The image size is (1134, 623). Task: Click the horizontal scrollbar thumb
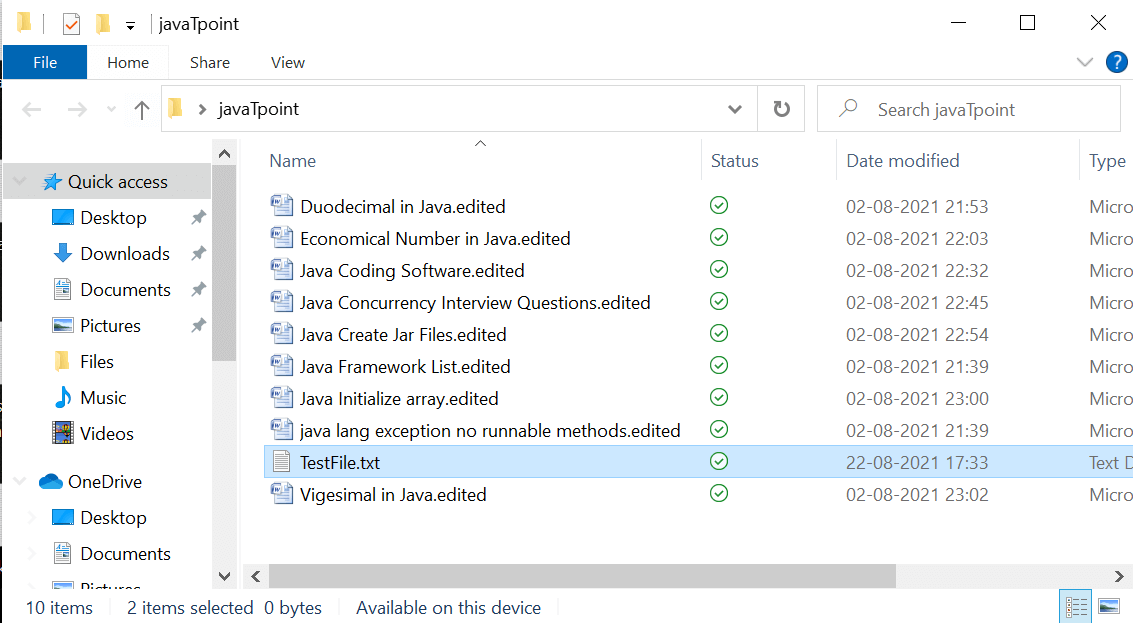pos(582,576)
